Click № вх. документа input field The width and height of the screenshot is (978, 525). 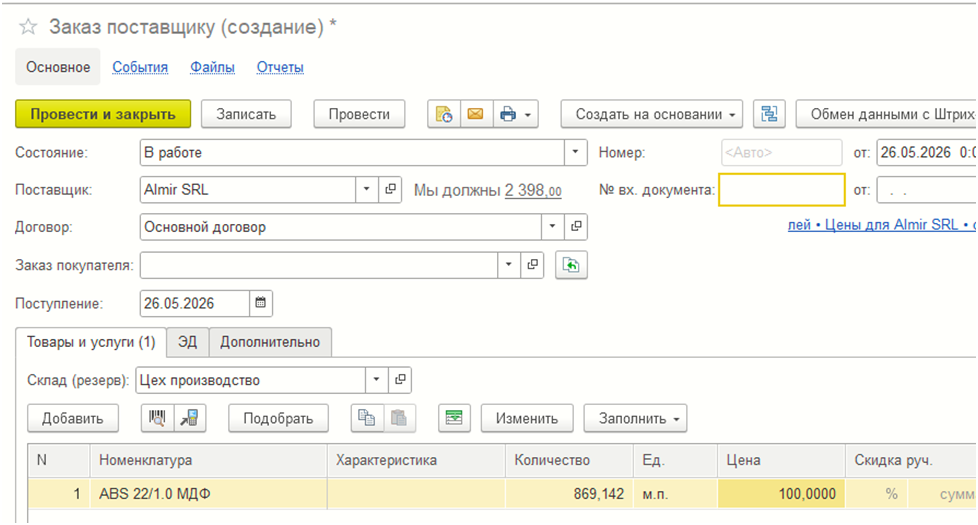(782, 190)
